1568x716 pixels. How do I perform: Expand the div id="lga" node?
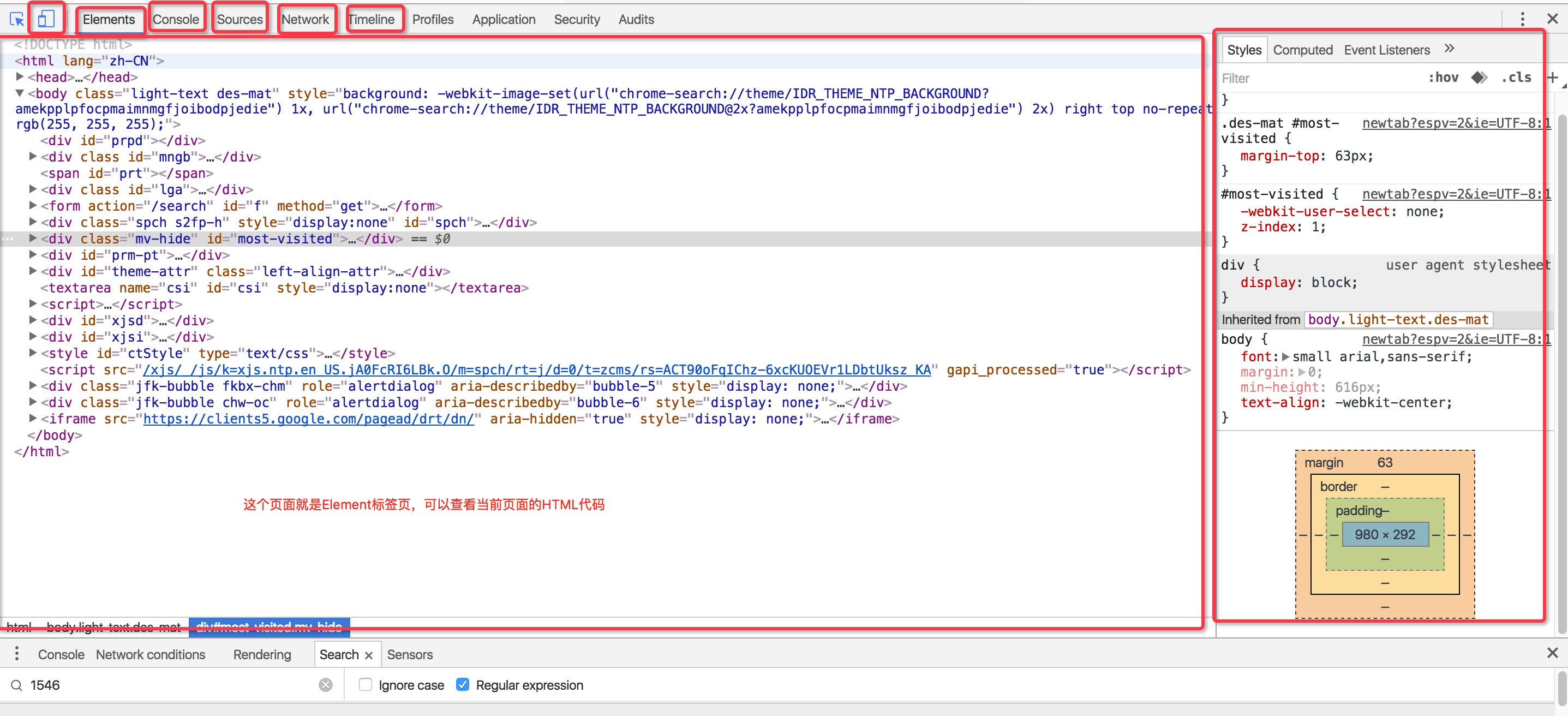tap(33, 189)
